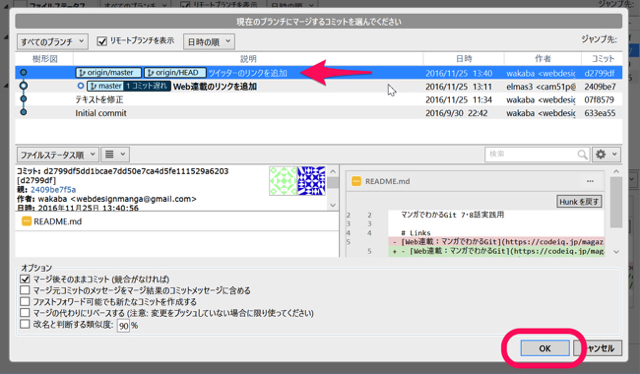Click the OK button

click(545, 348)
